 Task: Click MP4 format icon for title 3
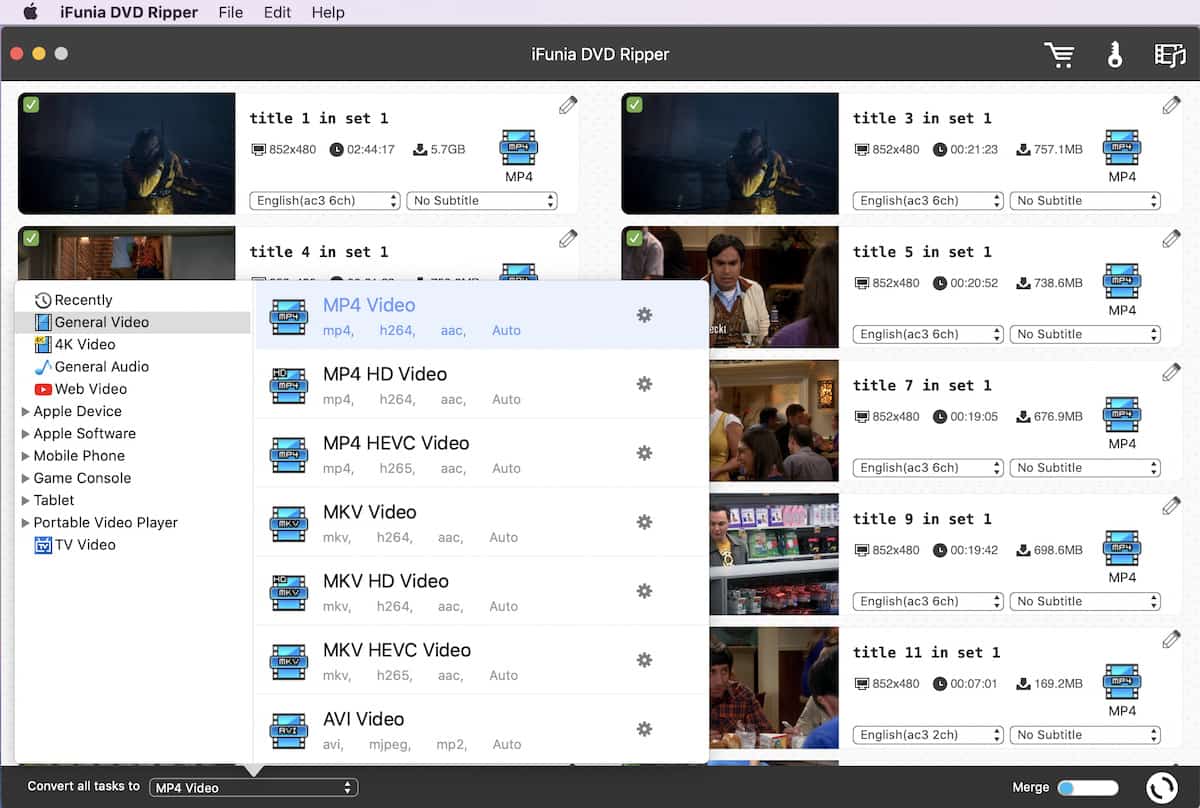pyautogui.click(x=1121, y=148)
